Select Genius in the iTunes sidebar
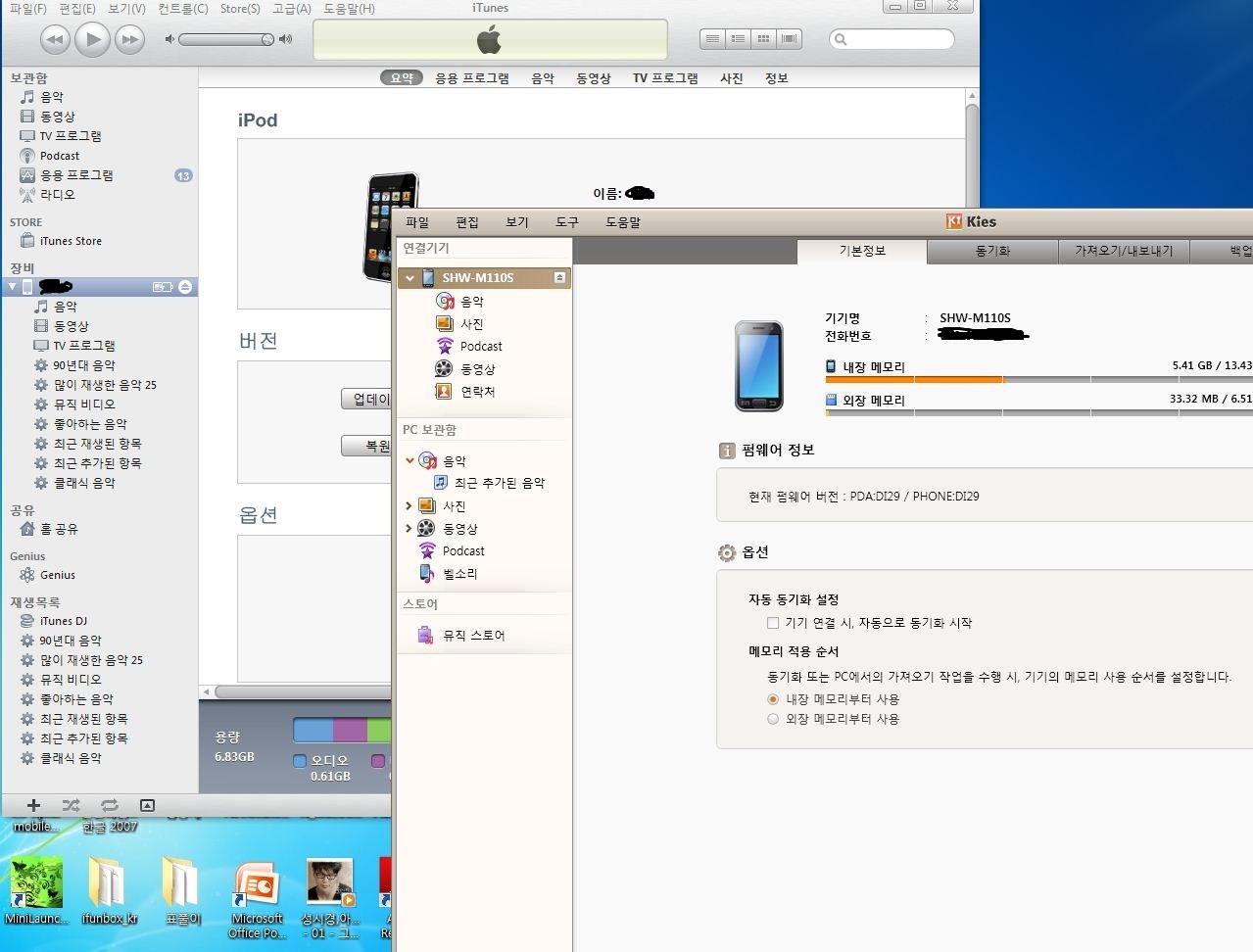Image resolution: width=1253 pixels, height=952 pixels. [57, 575]
